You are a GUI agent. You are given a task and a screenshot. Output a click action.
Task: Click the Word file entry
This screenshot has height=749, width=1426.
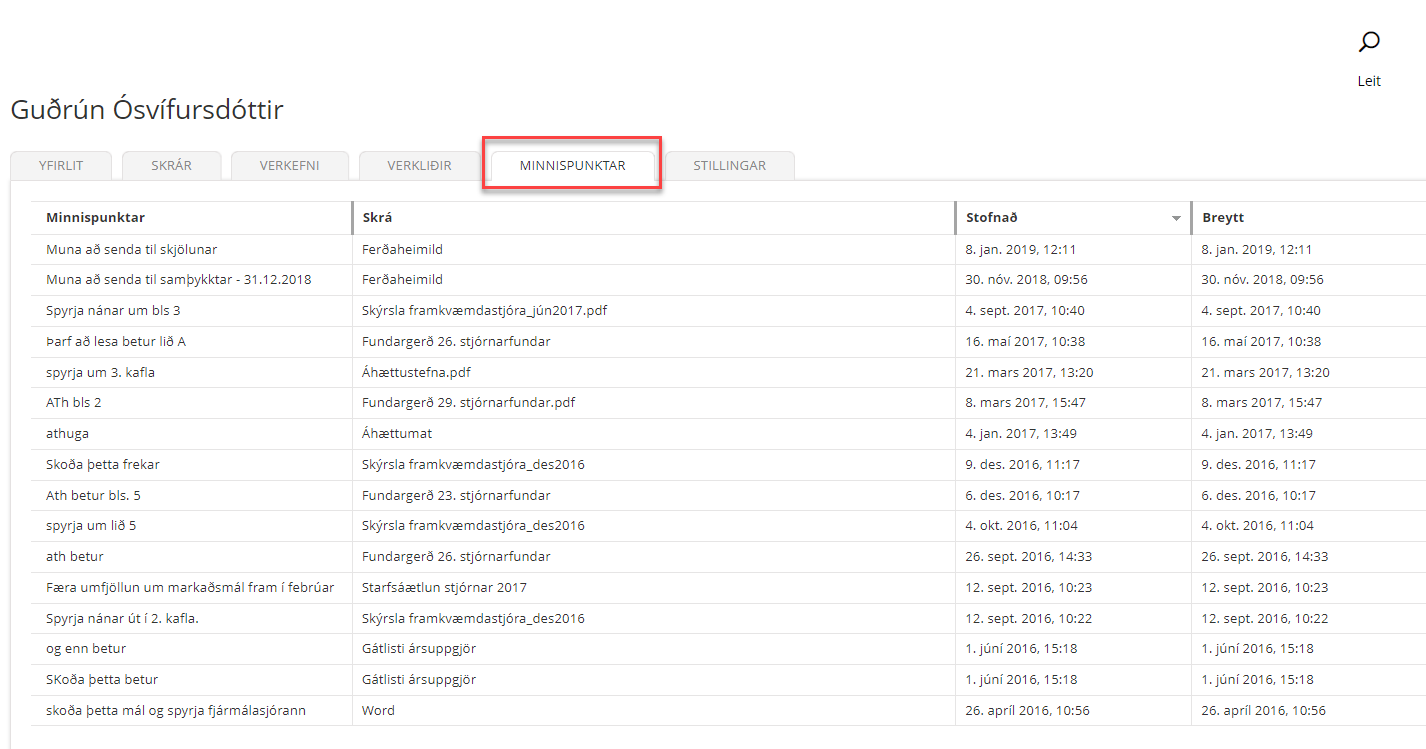coord(378,711)
